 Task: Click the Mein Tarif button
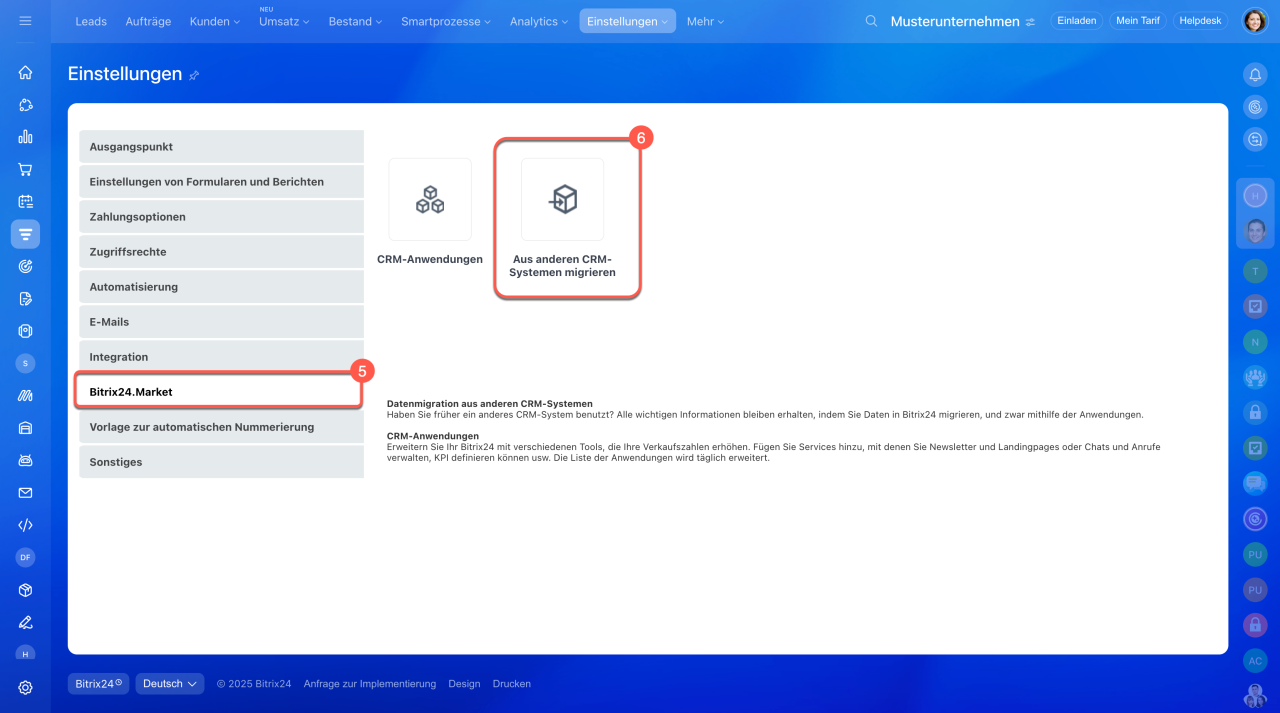(1138, 21)
